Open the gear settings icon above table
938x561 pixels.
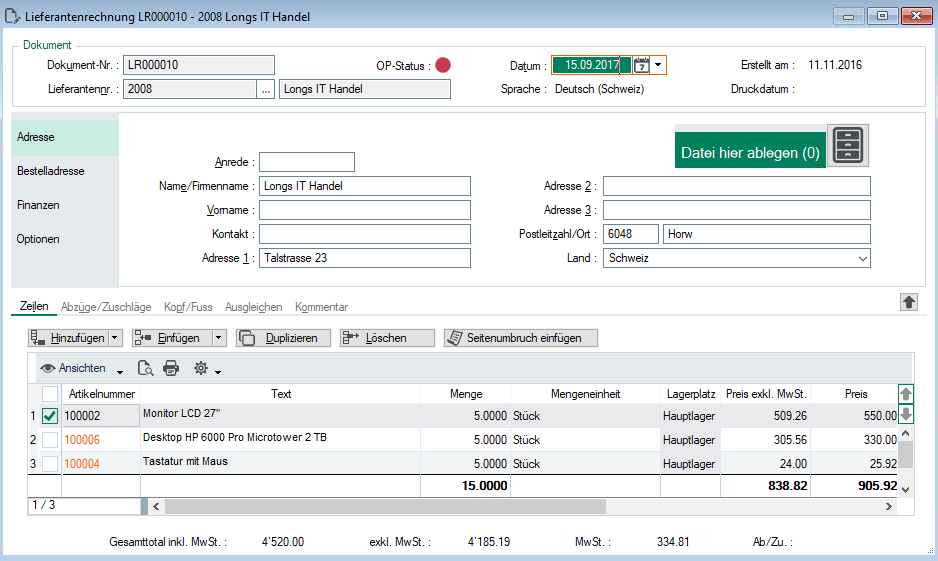tap(201, 368)
